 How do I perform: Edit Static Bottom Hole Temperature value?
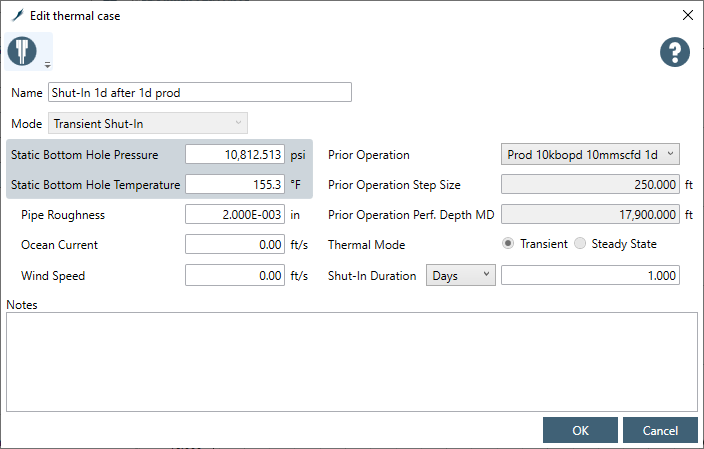point(235,185)
